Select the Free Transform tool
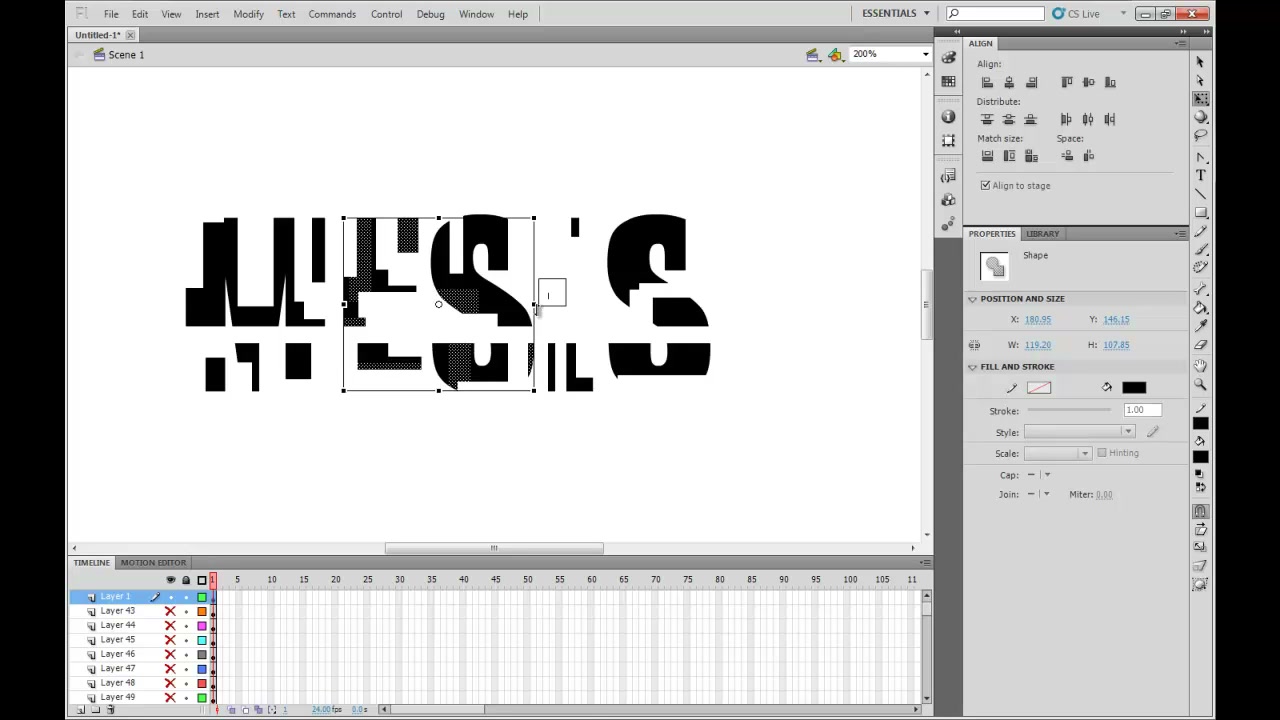1280x720 pixels. click(1200, 99)
